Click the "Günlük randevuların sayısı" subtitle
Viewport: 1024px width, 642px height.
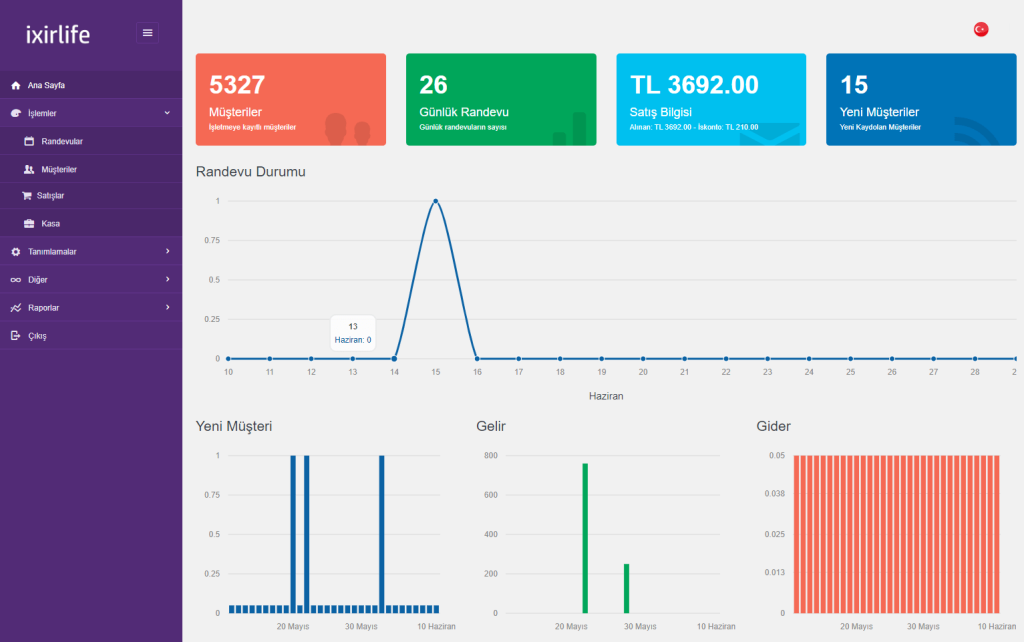pos(463,127)
